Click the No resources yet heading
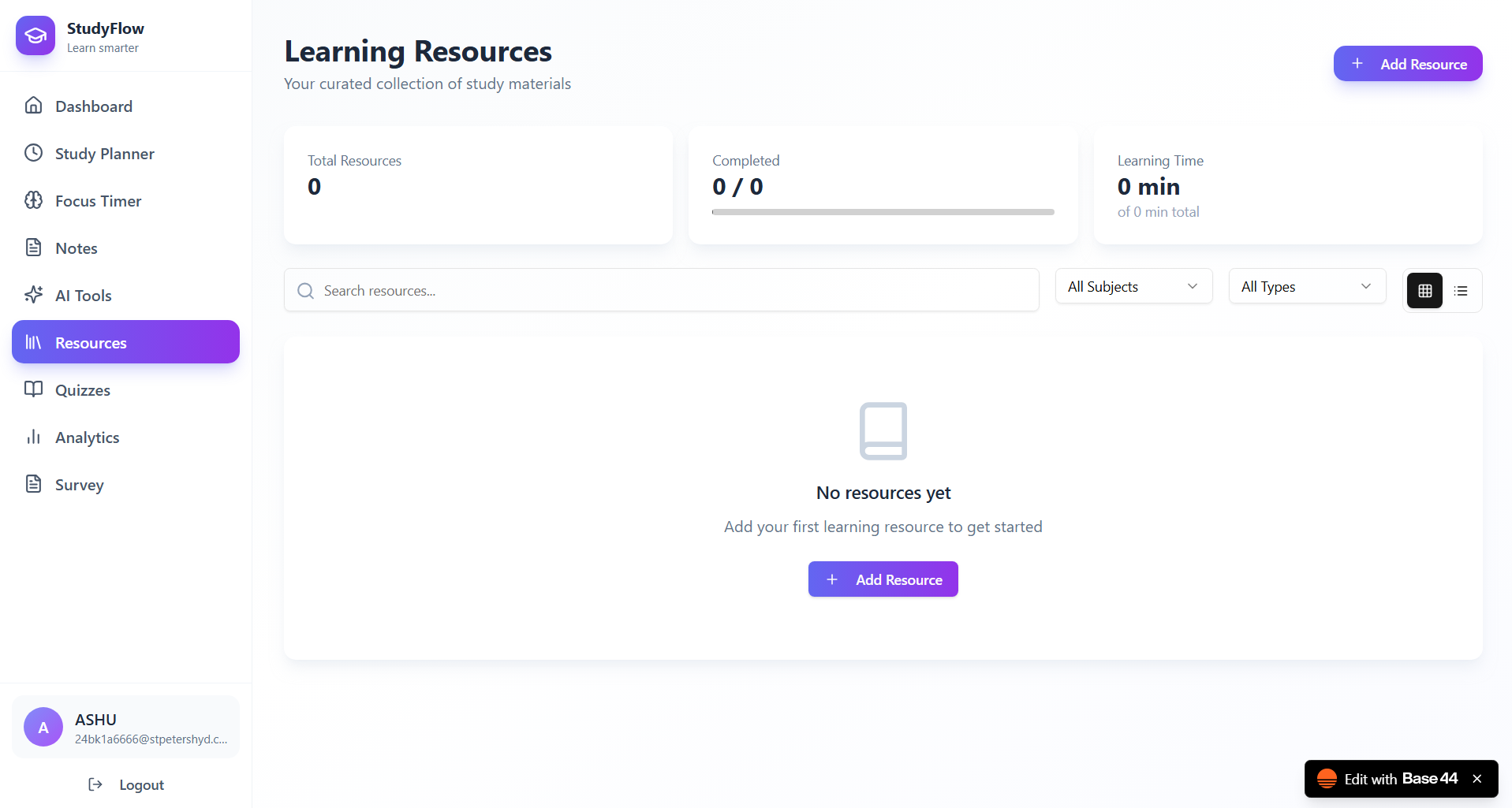 (883, 493)
